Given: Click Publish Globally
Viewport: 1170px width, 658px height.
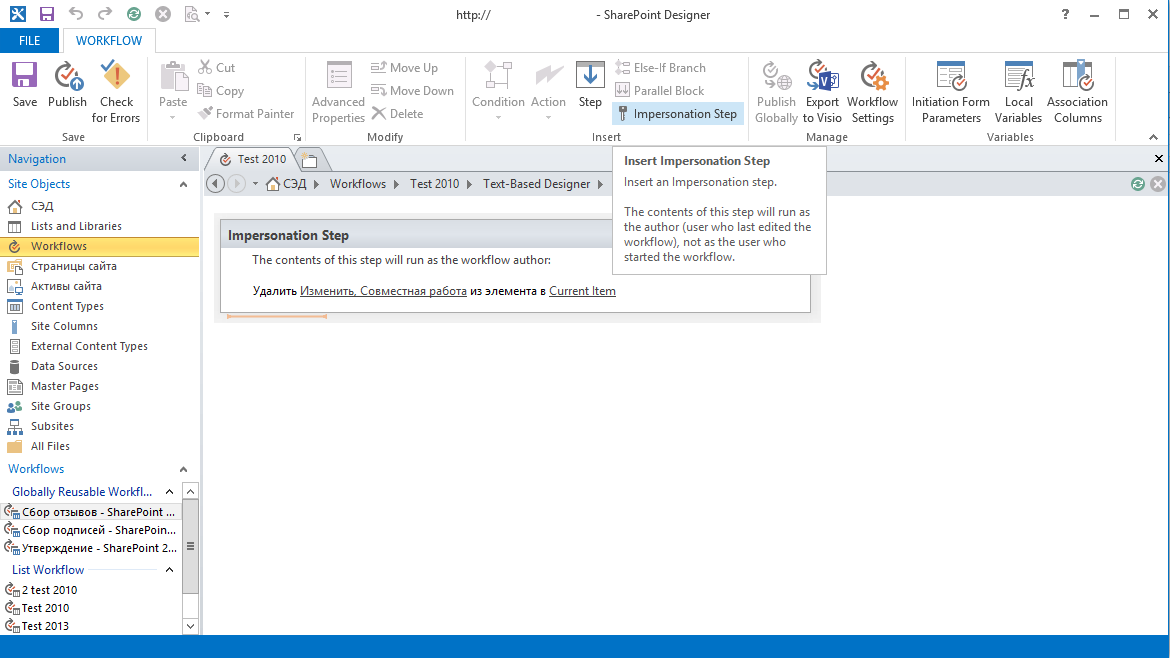Looking at the screenshot, I should coord(776,93).
